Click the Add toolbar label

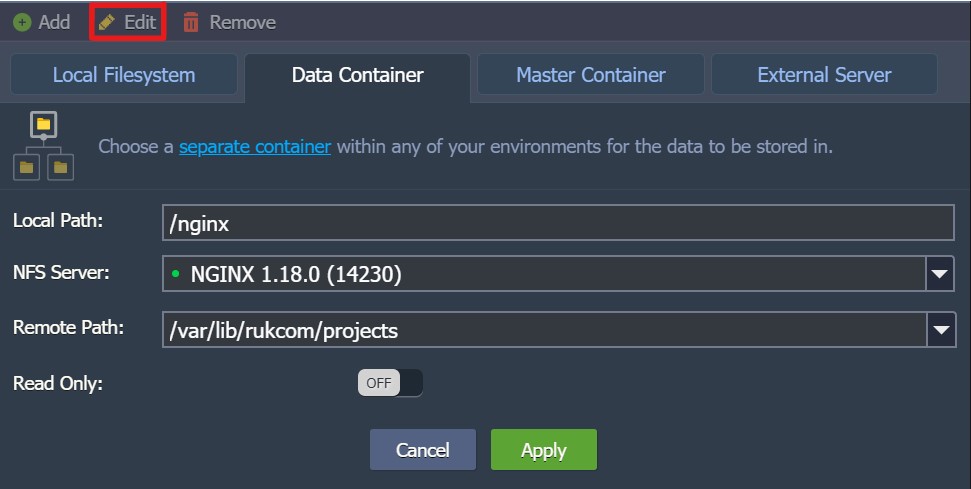click(x=54, y=22)
